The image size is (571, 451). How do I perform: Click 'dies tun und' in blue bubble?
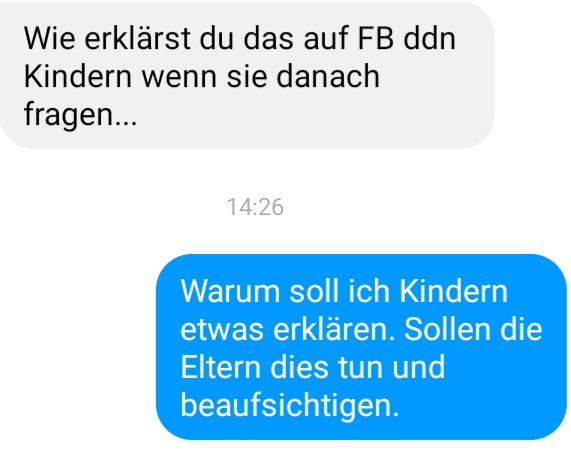tap(358, 367)
